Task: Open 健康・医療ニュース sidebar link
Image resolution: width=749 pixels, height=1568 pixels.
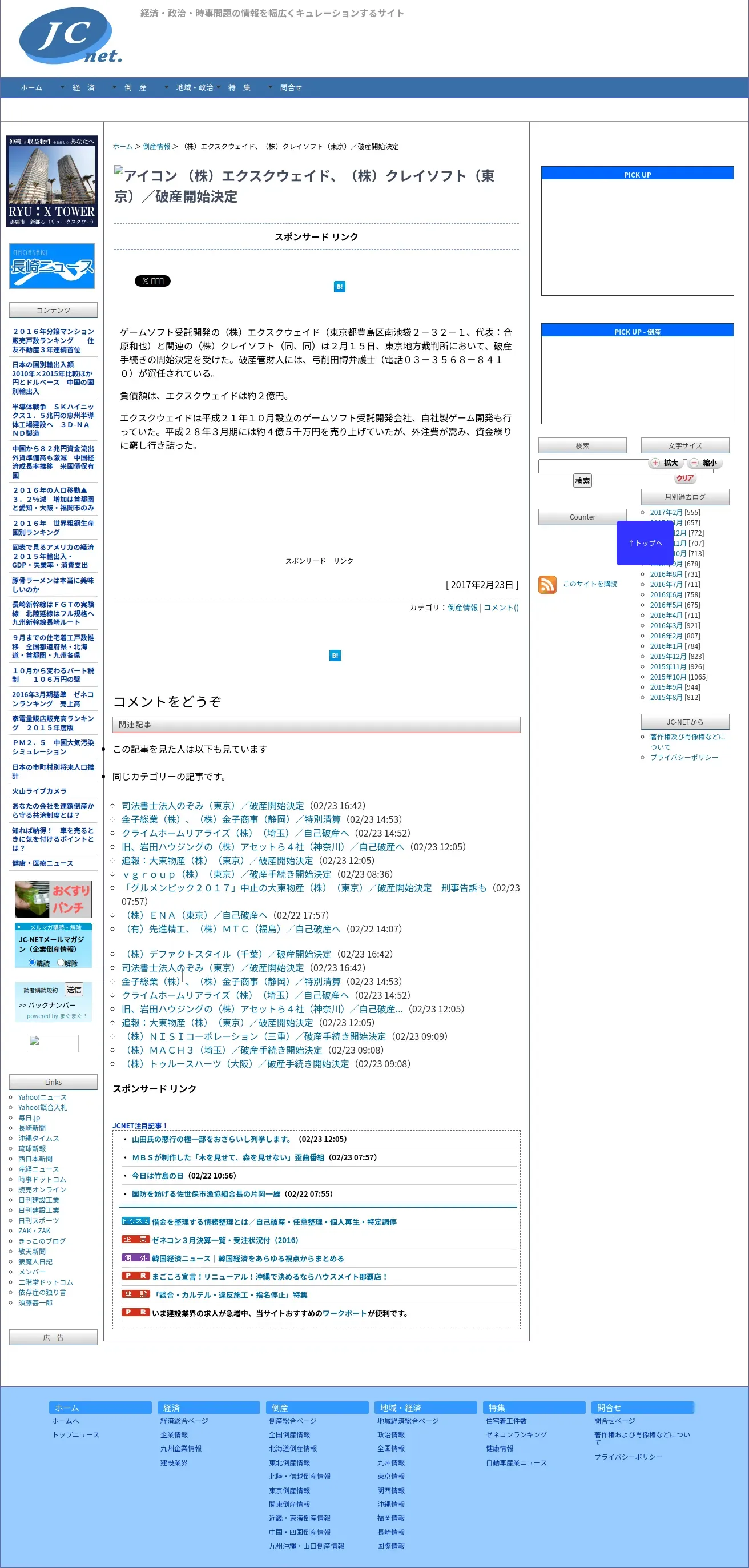Action: point(43,863)
